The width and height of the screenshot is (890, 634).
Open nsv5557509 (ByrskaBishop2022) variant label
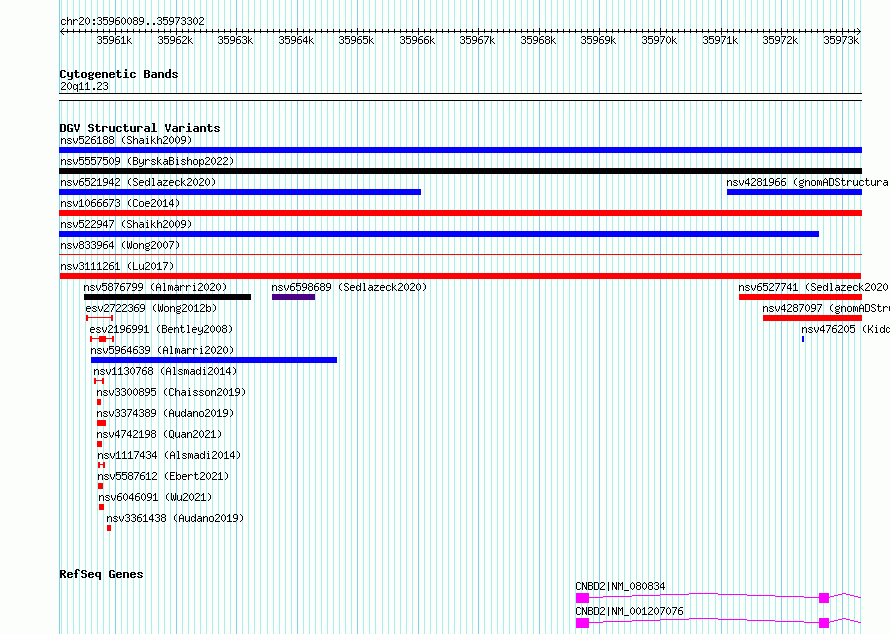coord(147,161)
